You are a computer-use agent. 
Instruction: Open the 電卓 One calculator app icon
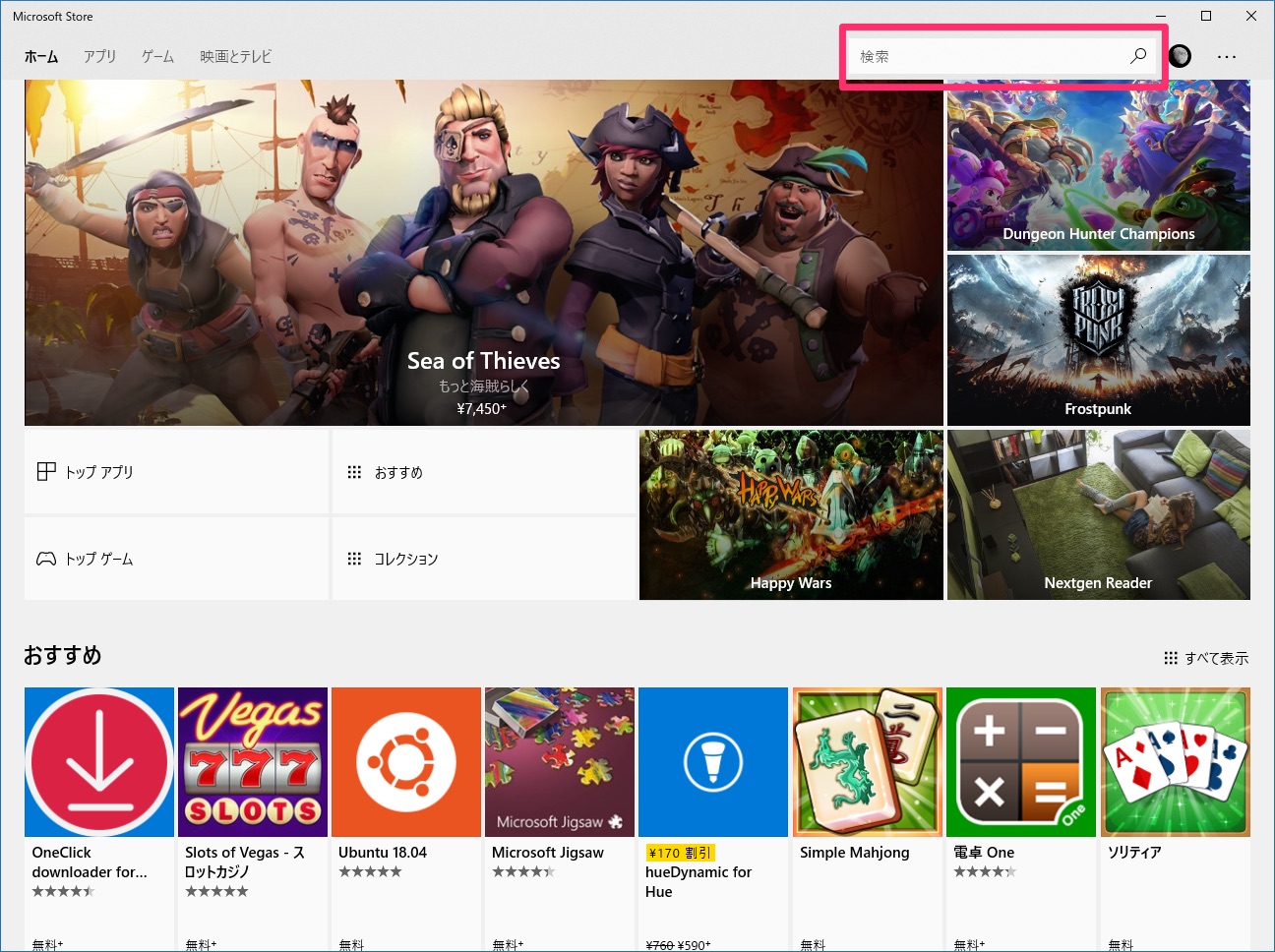[1021, 762]
